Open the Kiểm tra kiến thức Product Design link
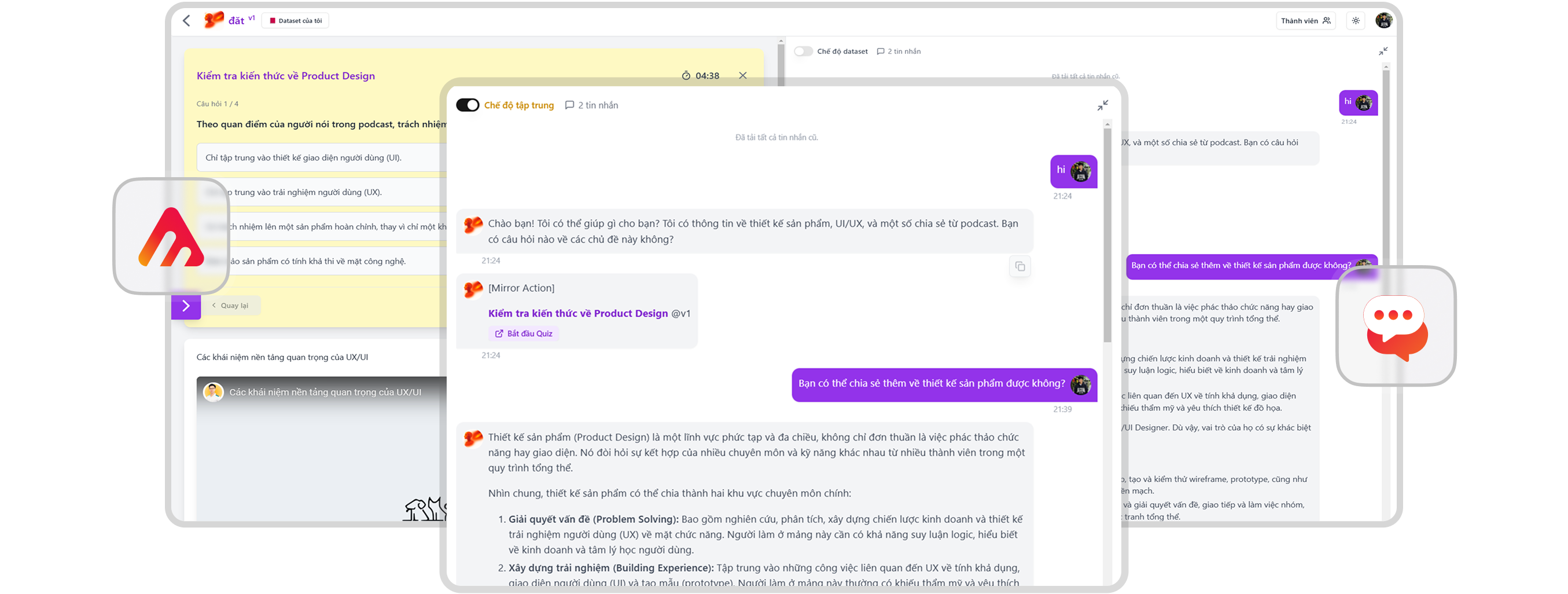 pyautogui.click(x=577, y=313)
